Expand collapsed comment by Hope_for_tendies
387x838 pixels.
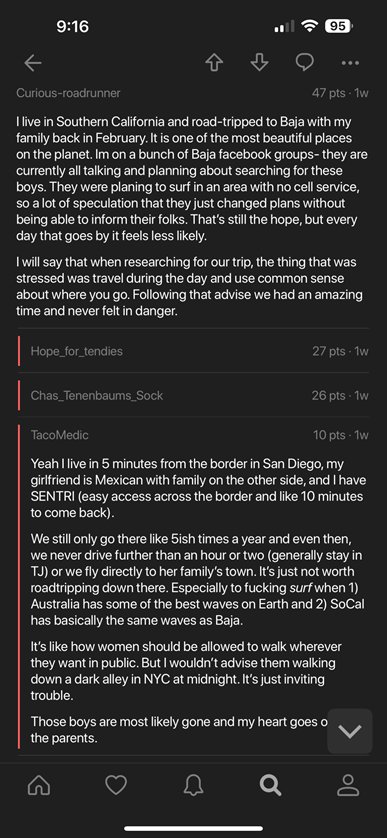pyautogui.click(x=194, y=351)
